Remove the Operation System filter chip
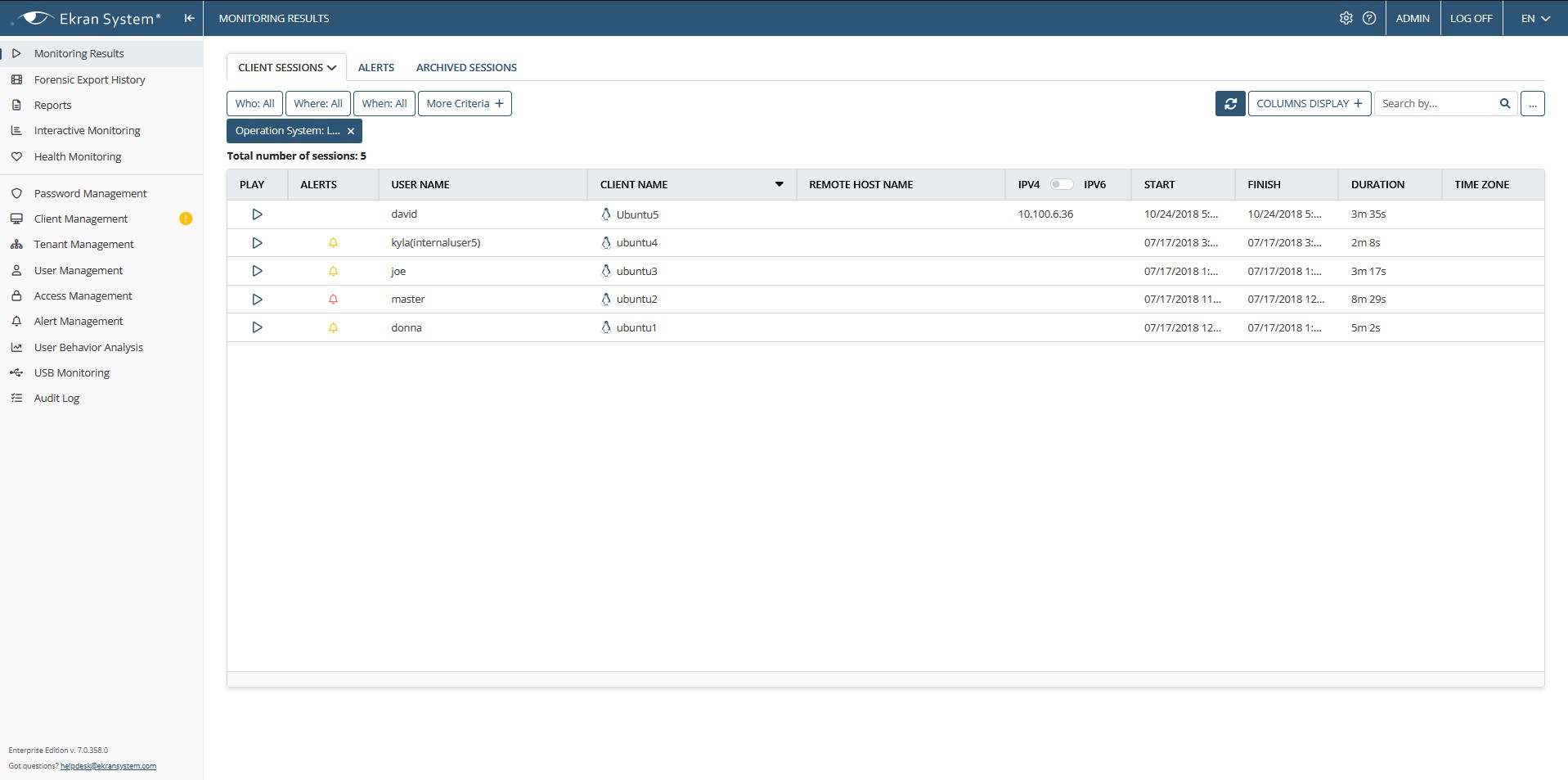 click(351, 131)
